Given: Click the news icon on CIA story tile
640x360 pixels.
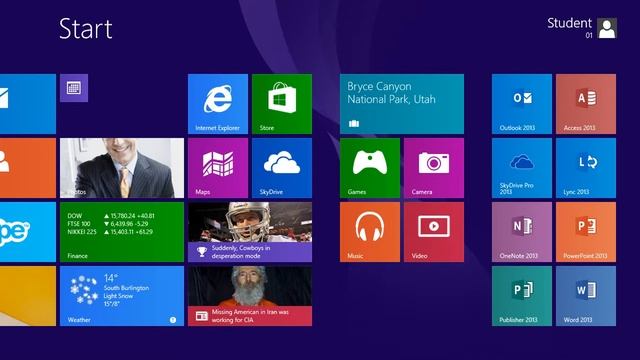Looking at the screenshot, I should coord(202,316).
